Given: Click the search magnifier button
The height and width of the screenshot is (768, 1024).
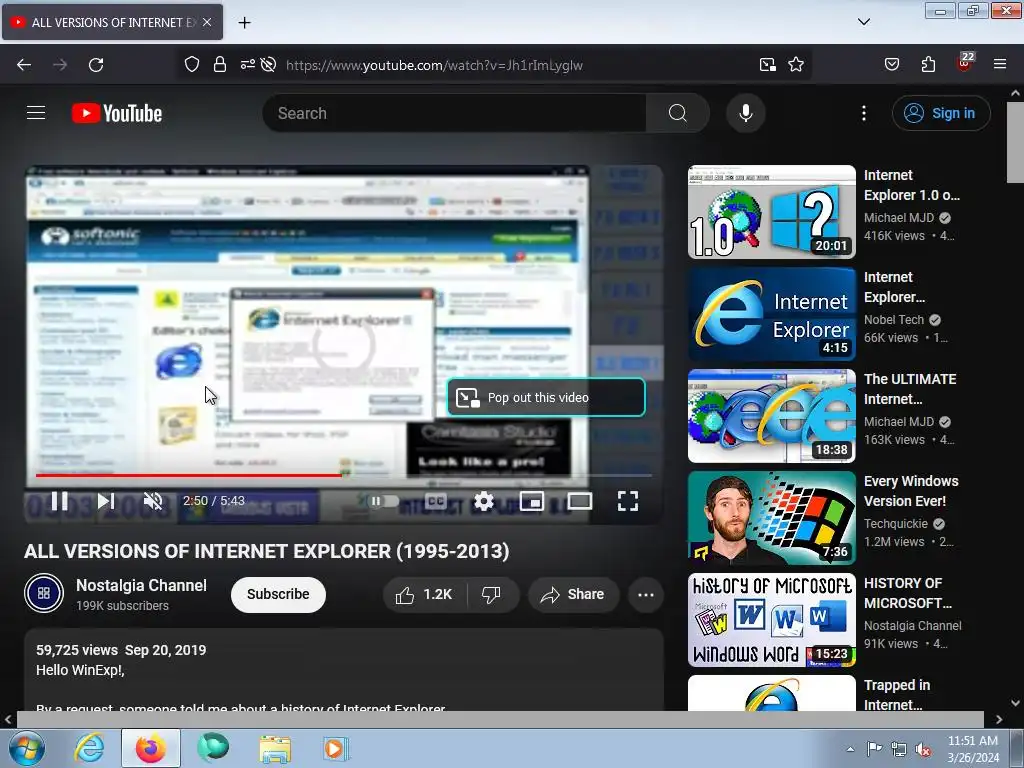Looking at the screenshot, I should (677, 113).
